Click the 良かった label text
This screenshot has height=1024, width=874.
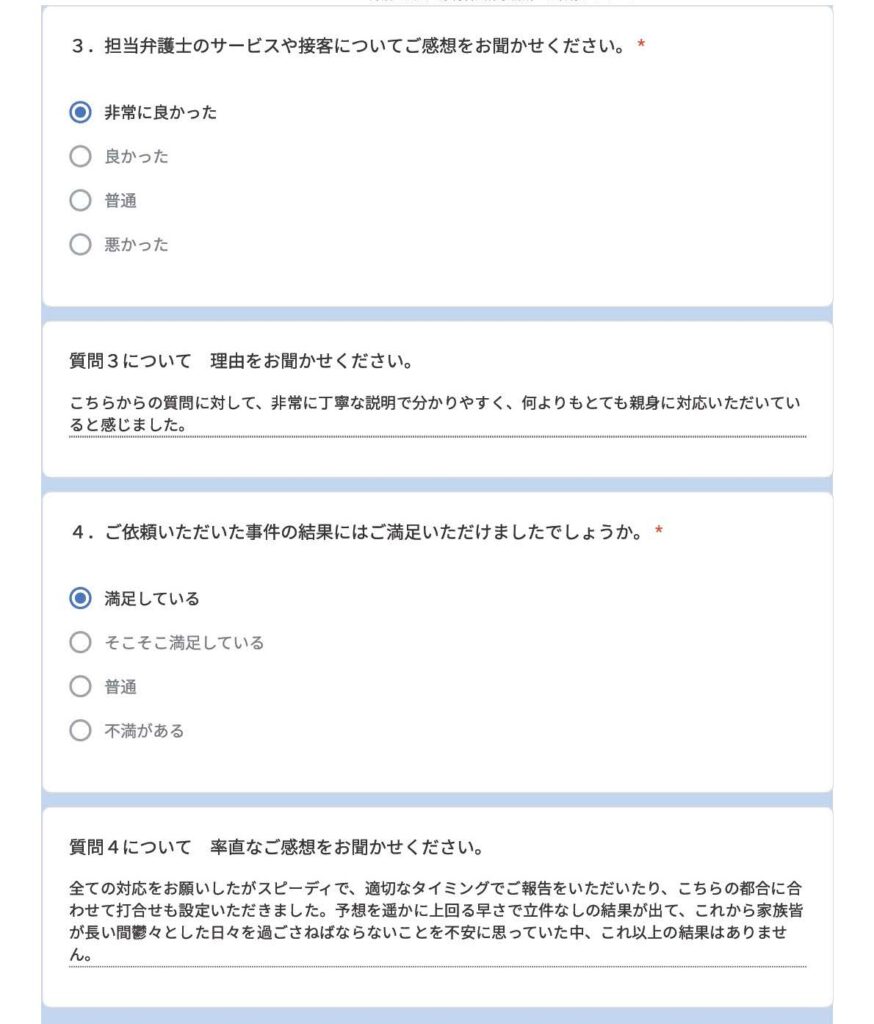[137, 156]
